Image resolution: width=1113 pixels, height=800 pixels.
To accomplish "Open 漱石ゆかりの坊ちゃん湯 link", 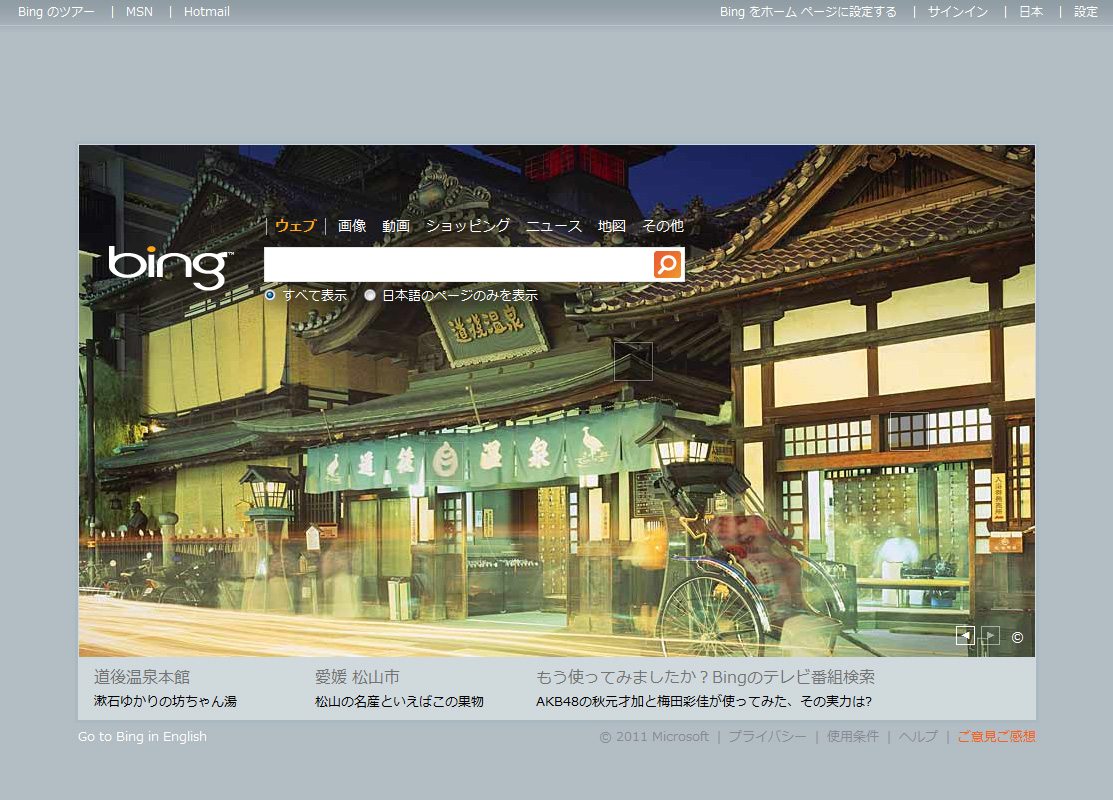I will [165, 701].
